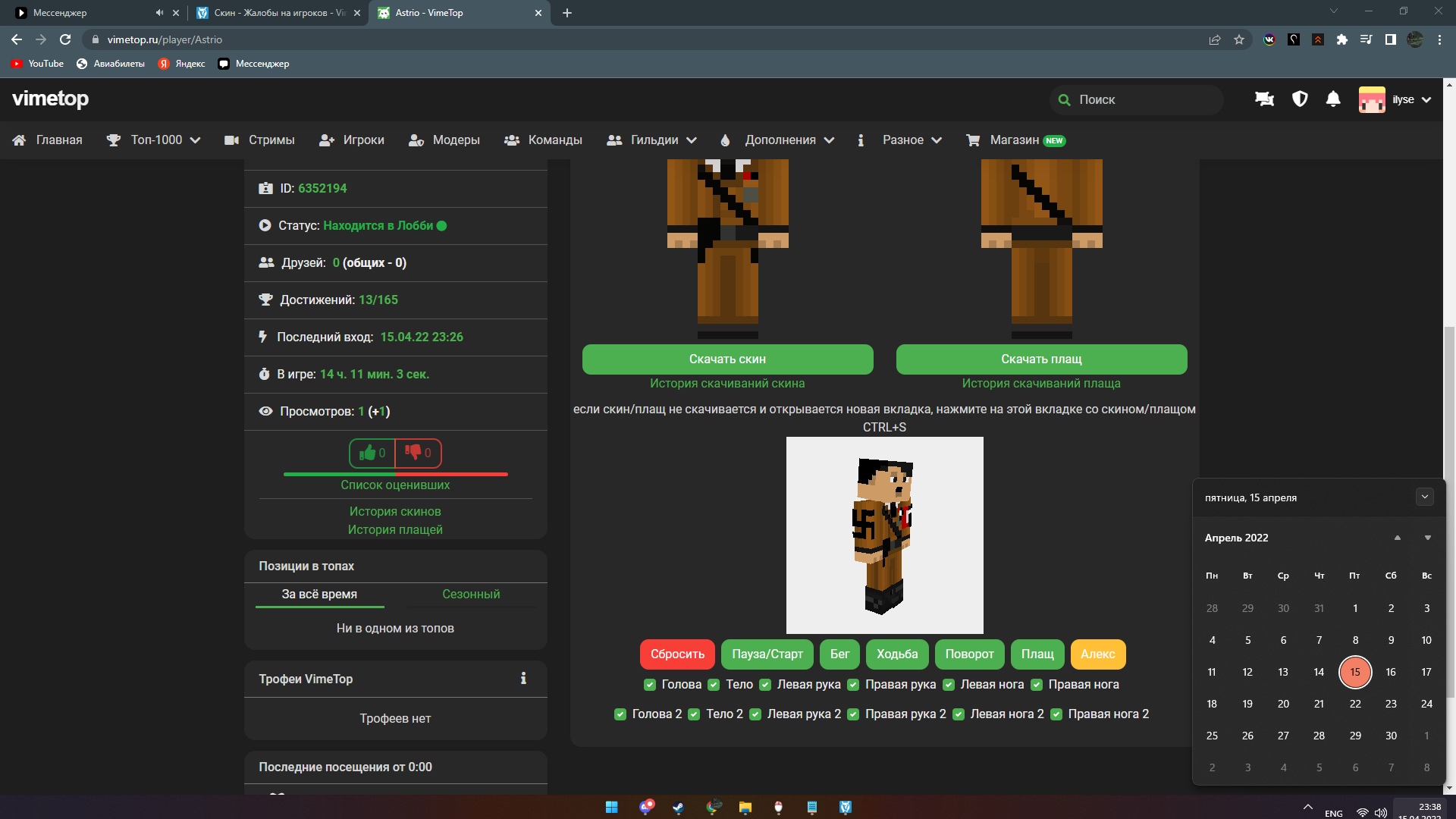1456x819 pixels.
Task: Toggle the Левая рука checkbox
Action: 765,685
